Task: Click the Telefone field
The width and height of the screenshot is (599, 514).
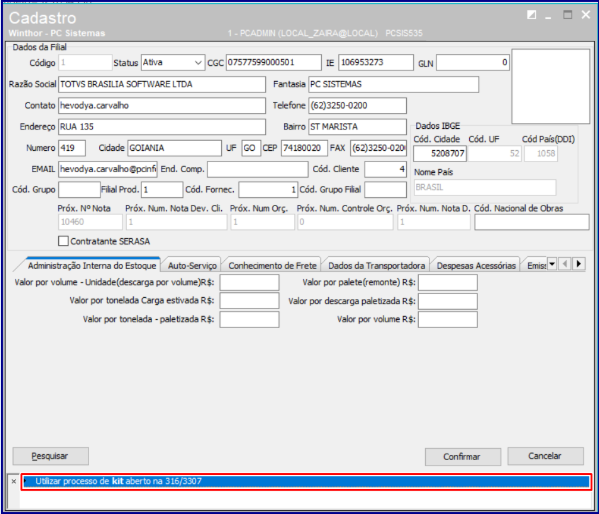Action: click(x=357, y=106)
